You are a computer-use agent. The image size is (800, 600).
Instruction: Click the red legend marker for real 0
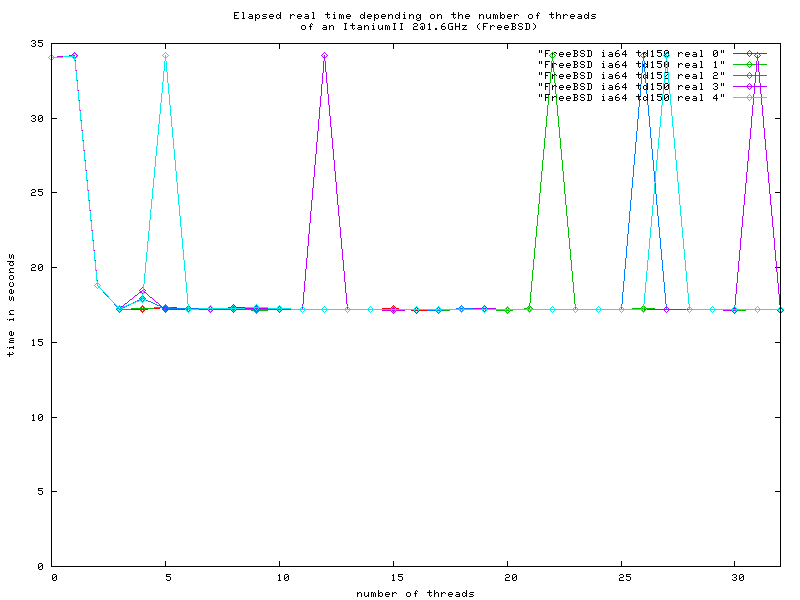(749, 53)
